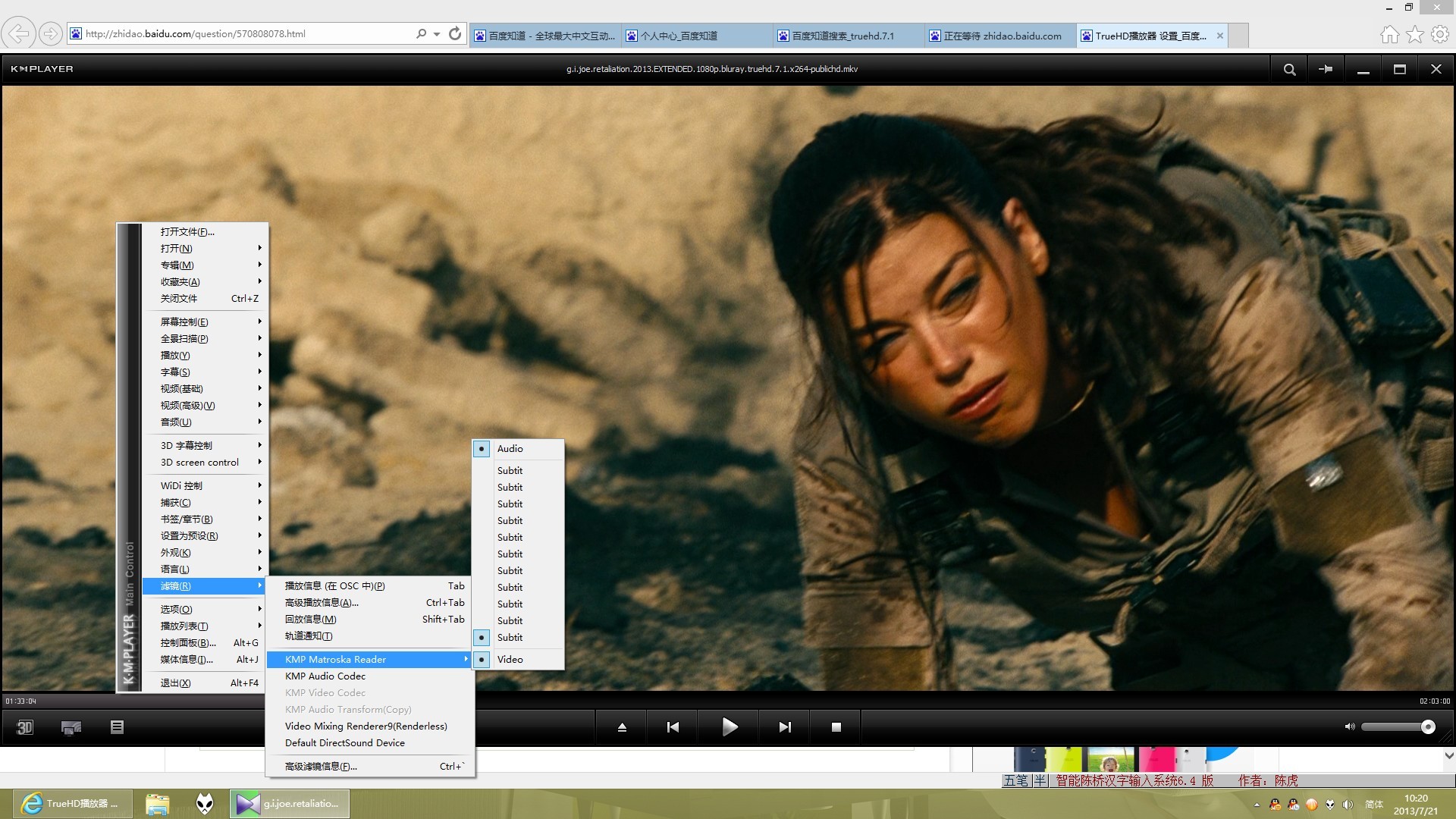Select Audio track radio option
The image size is (1456, 819).
click(518, 449)
